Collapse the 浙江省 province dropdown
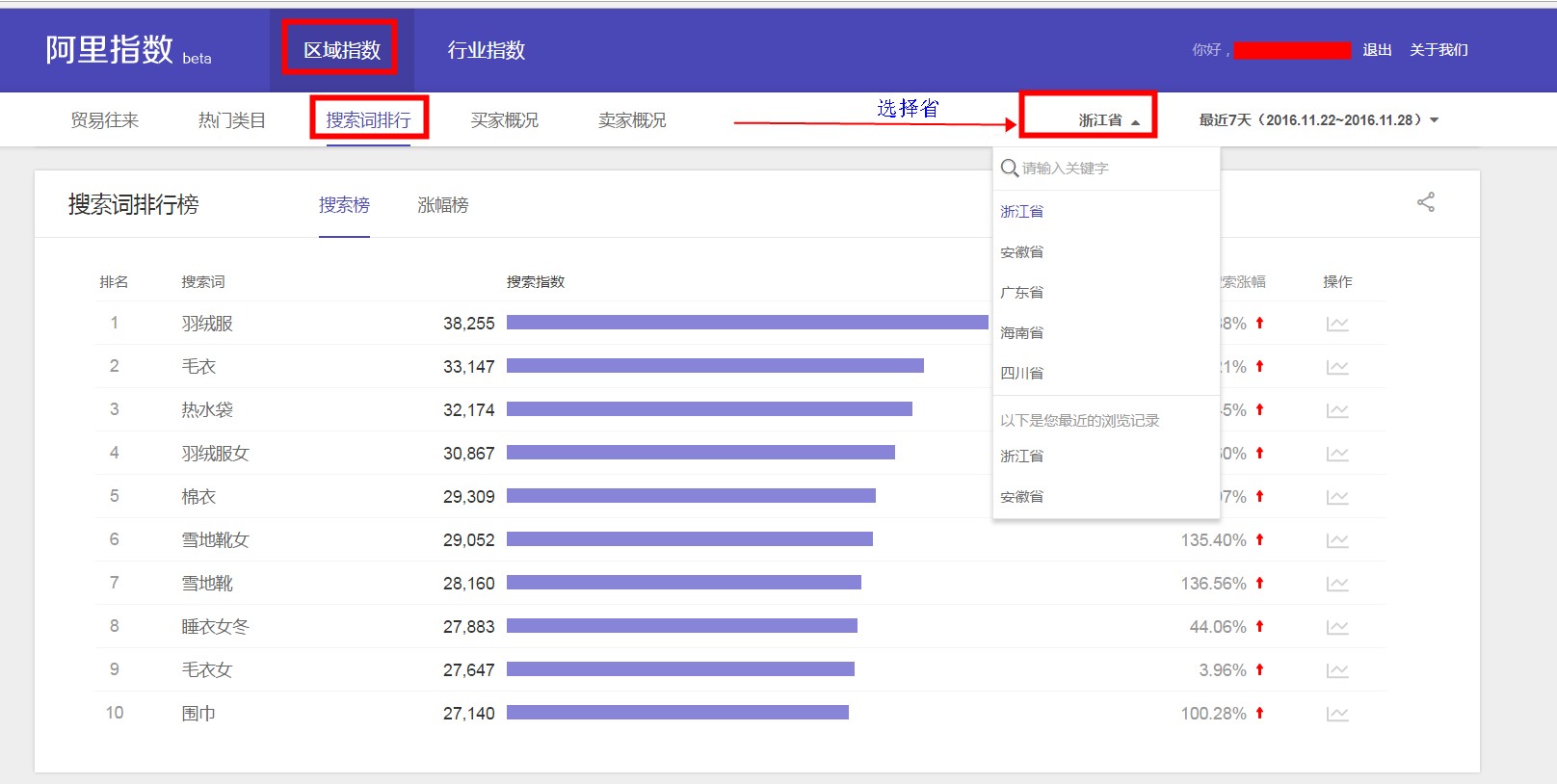 (1109, 120)
